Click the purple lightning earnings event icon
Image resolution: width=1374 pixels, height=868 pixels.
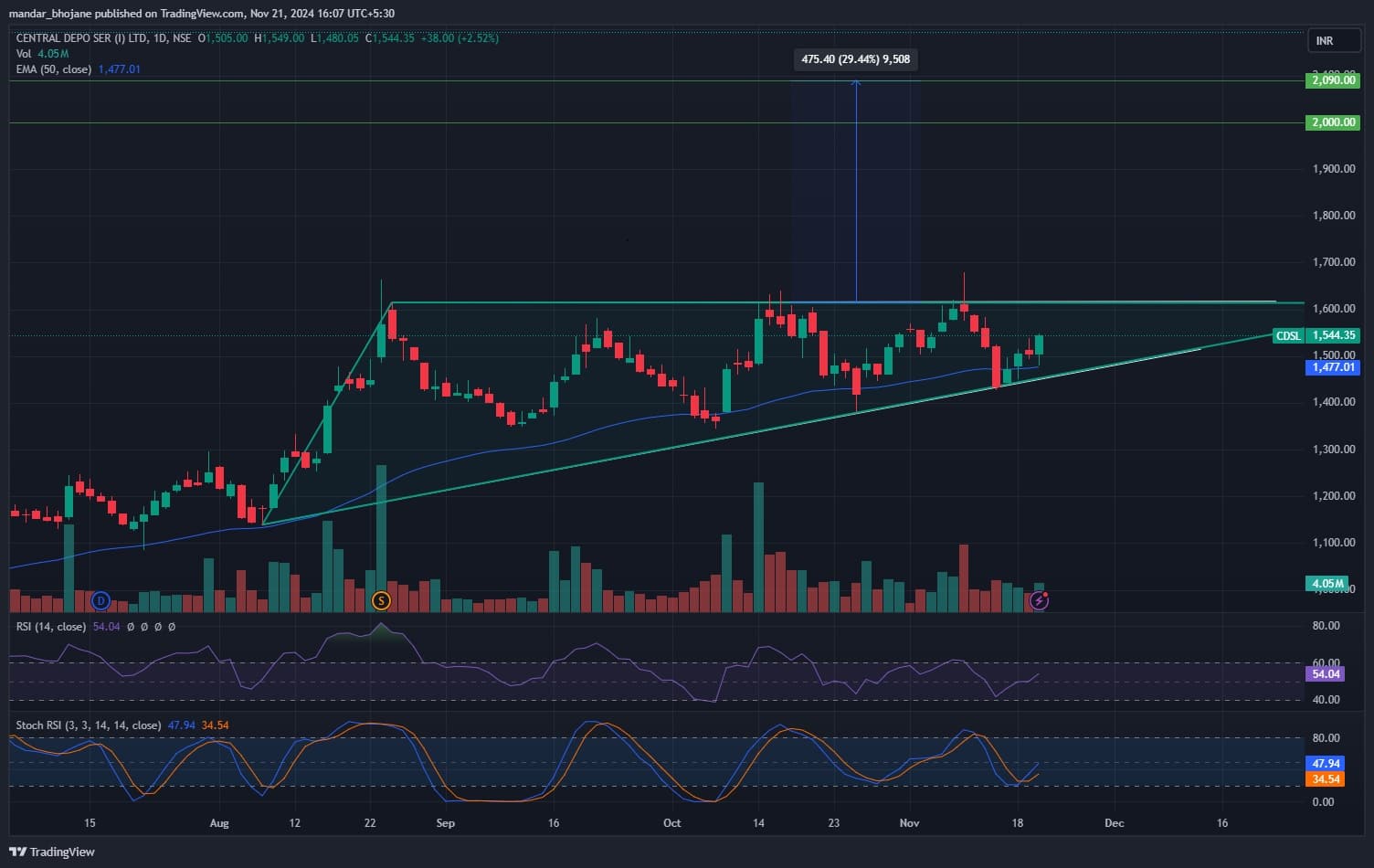(1039, 600)
